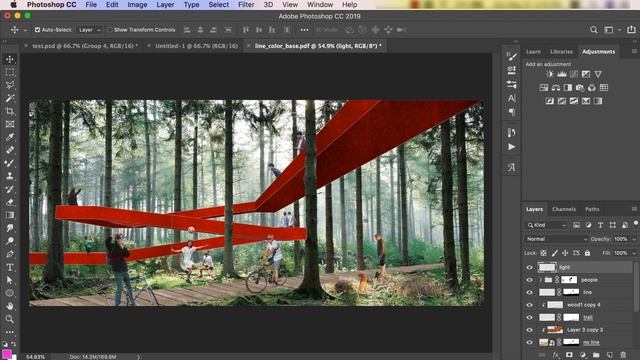The image size is (640, 360).
Task: Open the search icon in the options bar
Action: point(594,30)
